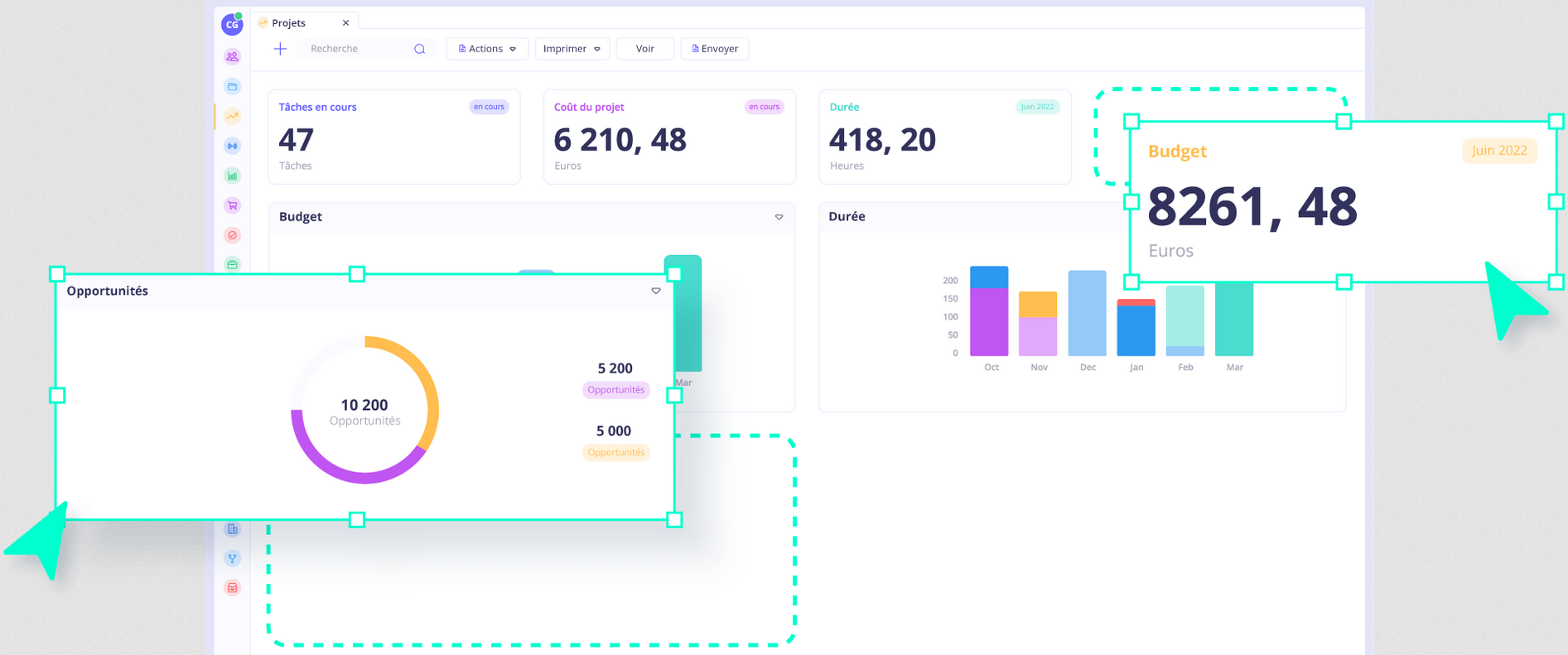Open the blue building icon in sidebar
Screen dimensions: 1568x655
pos(232,529)
